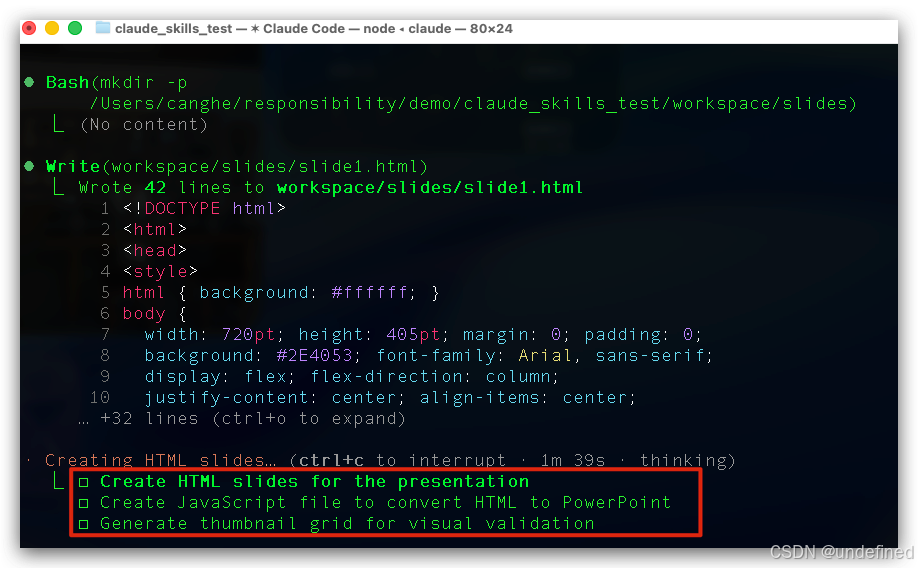Screen dimensions: 918x568
Task: Click the 'display: flex; flex-direction: column' line
Action: point(352,377)
